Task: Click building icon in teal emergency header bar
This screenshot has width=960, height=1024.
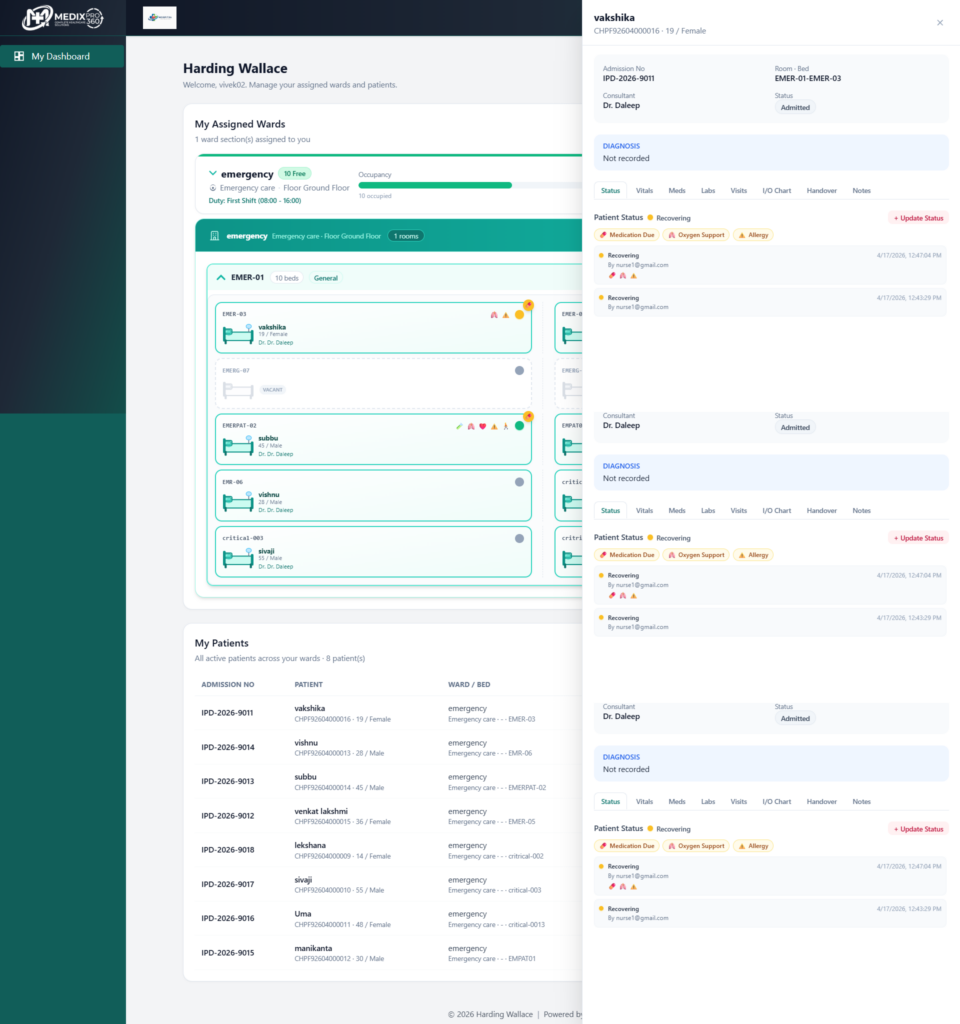Action: click(214, 236)
